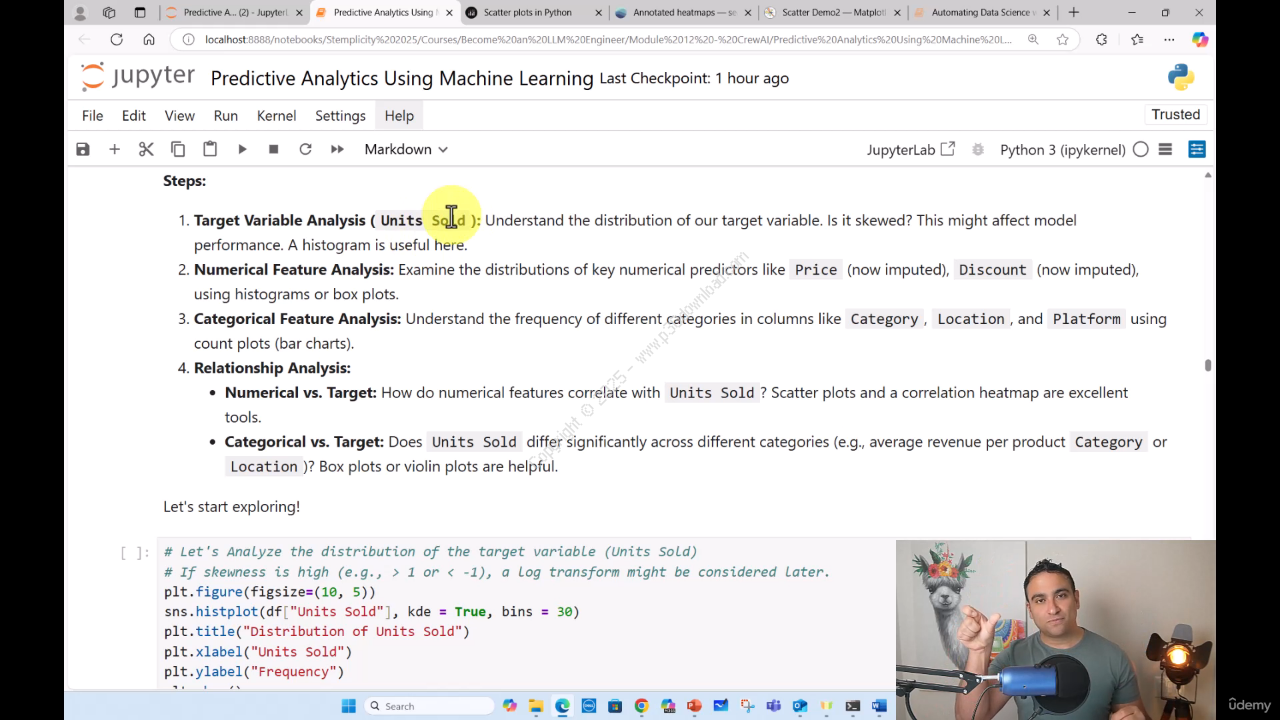Switch to the Automating Data Science tab
The width and height of the screenshot is (1280, 720).
coord(983,12)
